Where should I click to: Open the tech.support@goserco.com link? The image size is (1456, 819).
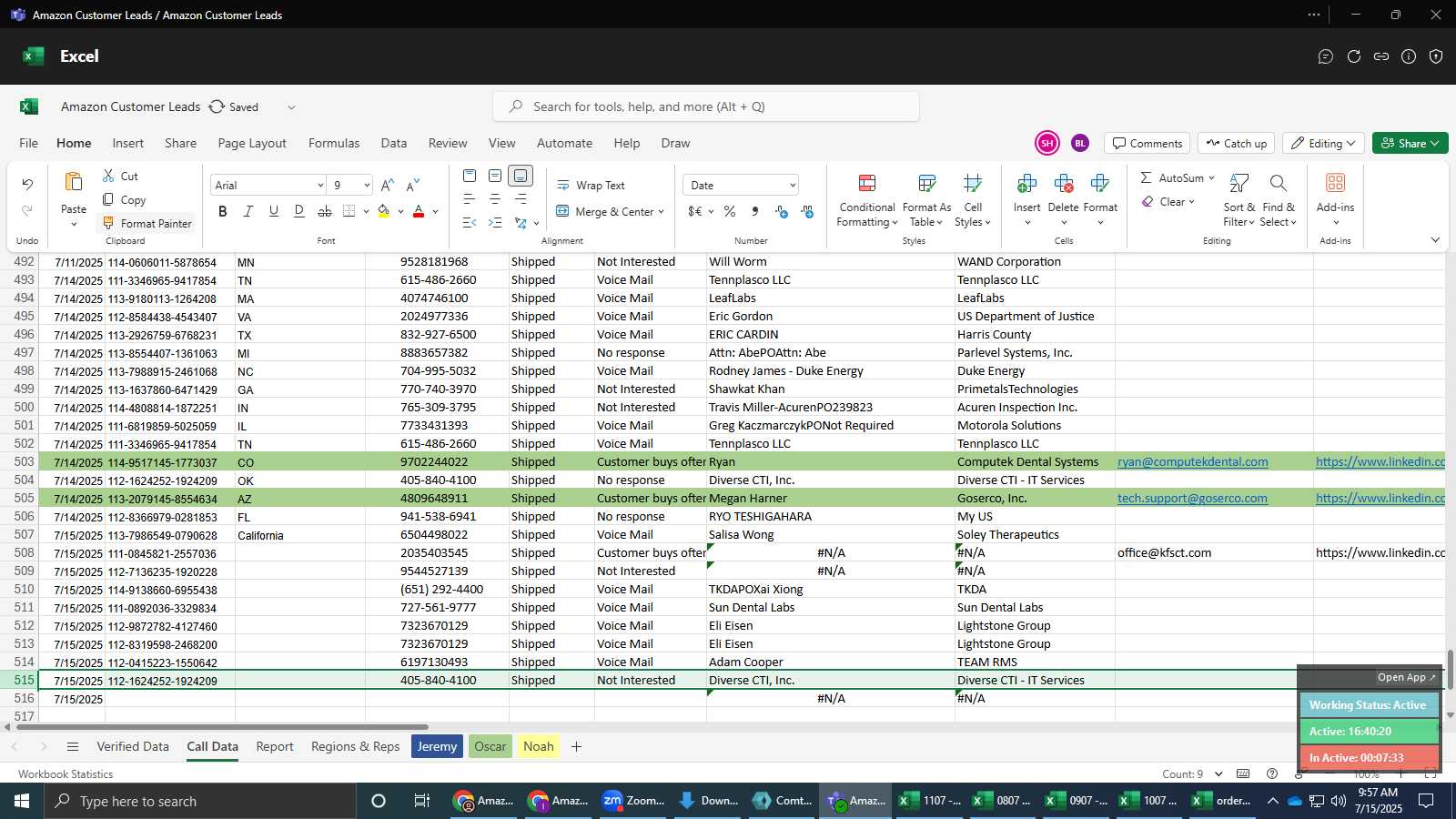tap(1192, 498)
